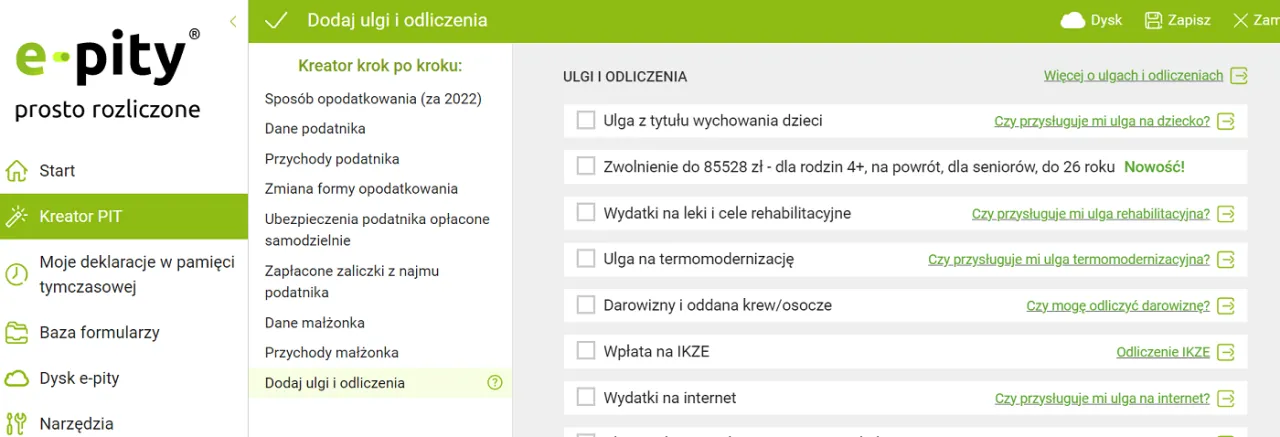Viewport: 1280px width, 437px height.
Task: Click the Kreator PIT magic wand icon
Action: click(16, 216)
